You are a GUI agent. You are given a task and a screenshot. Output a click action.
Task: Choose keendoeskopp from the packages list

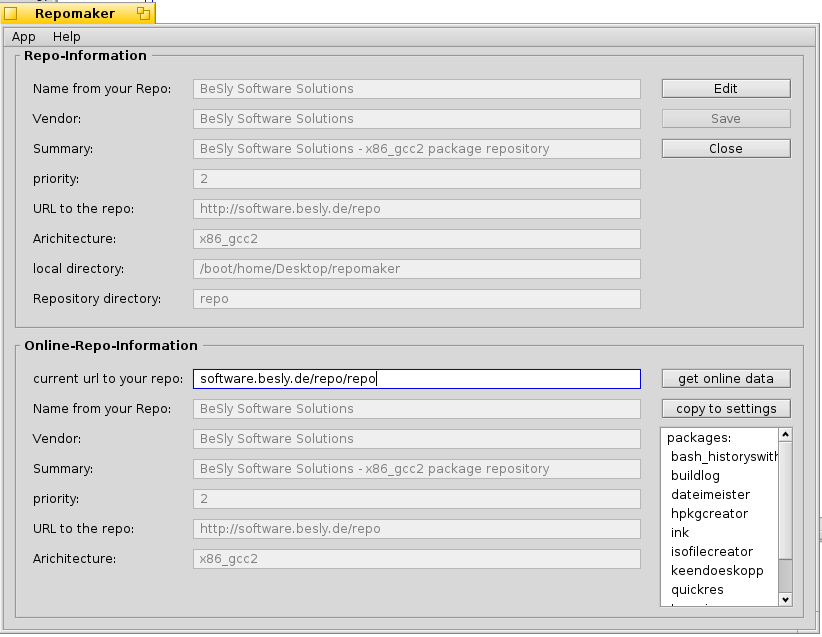tap(716, 571)
